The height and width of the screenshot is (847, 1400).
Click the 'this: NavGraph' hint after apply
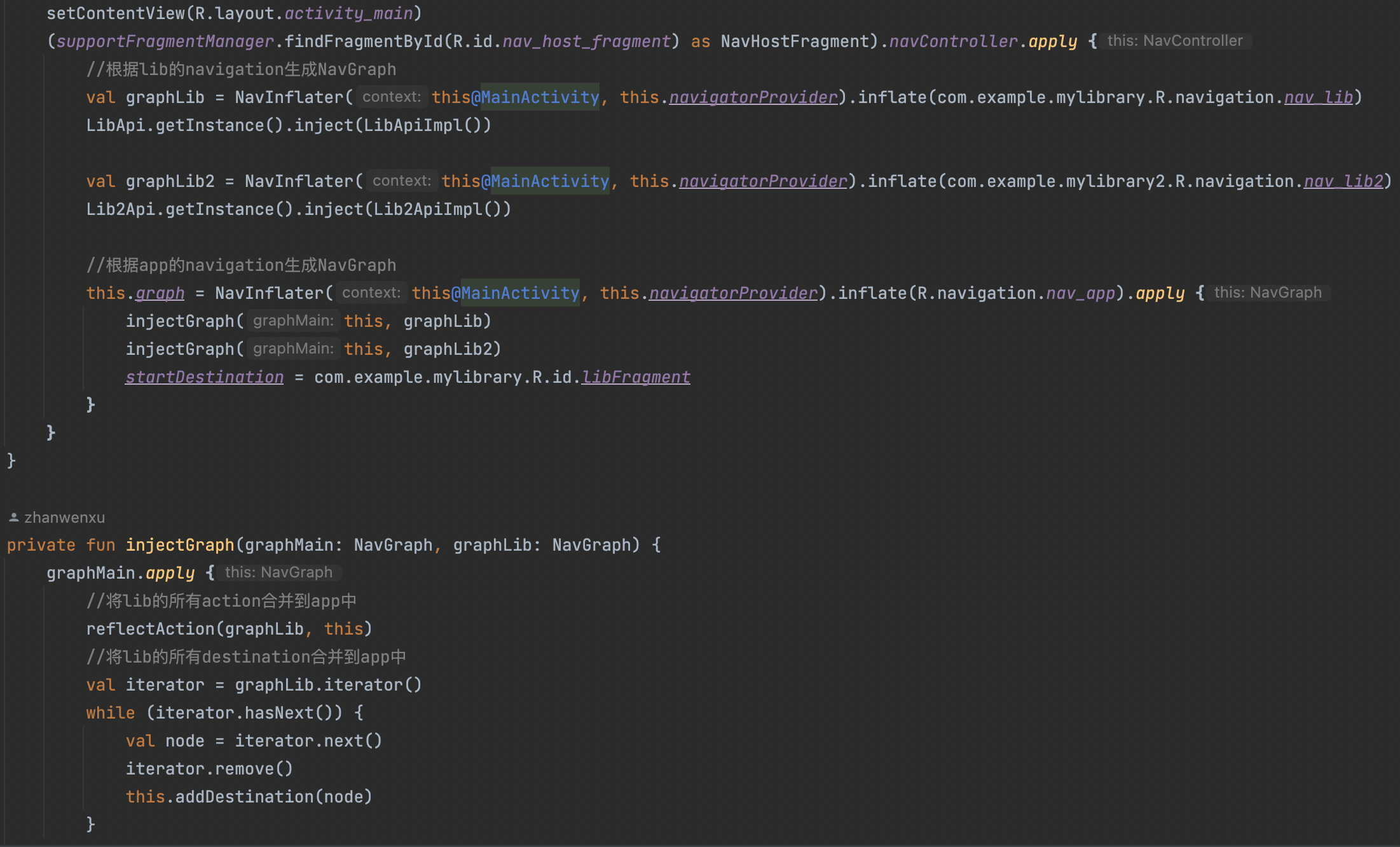pos(1268,292)
